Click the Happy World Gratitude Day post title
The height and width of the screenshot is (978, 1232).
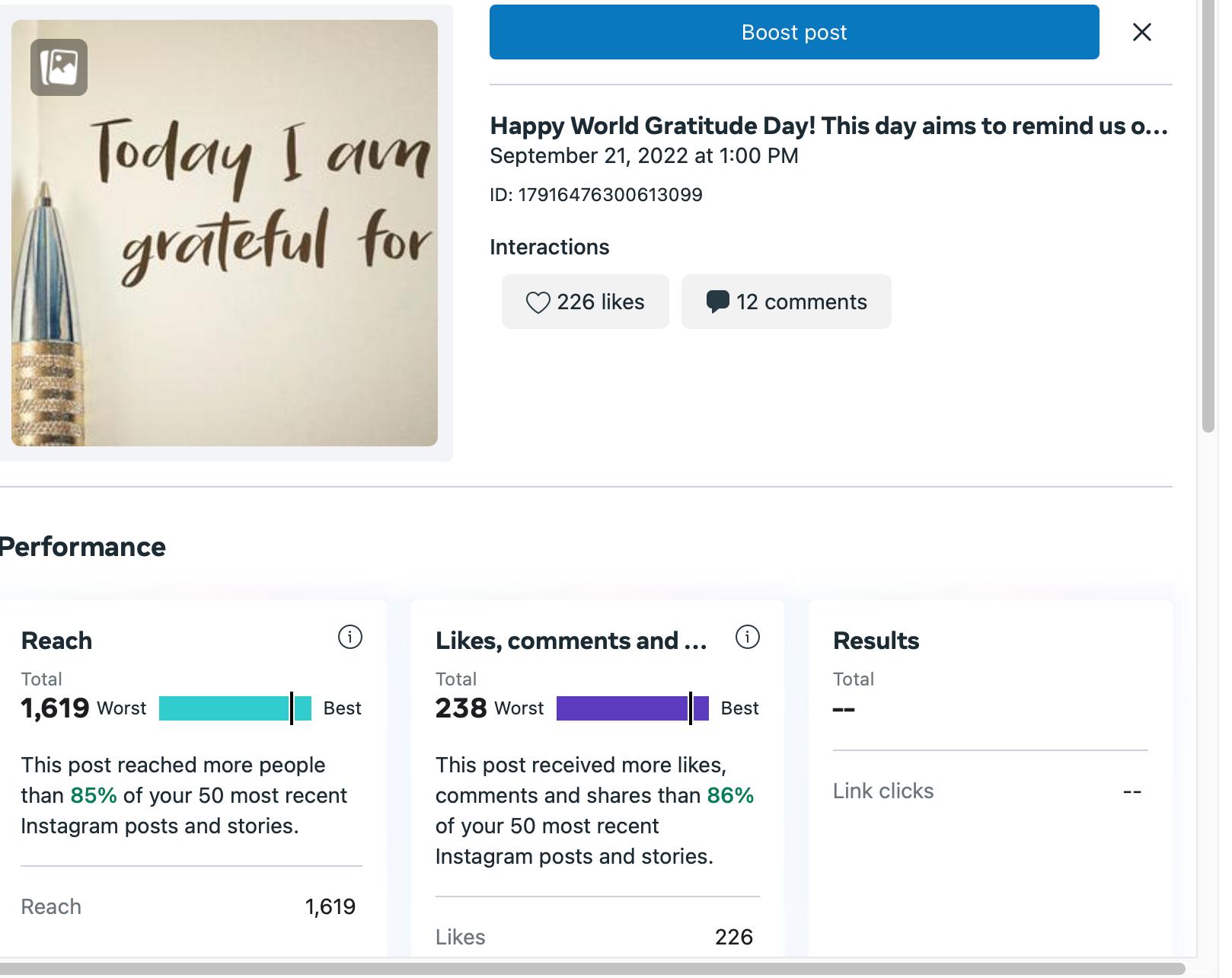click(828, 126)
